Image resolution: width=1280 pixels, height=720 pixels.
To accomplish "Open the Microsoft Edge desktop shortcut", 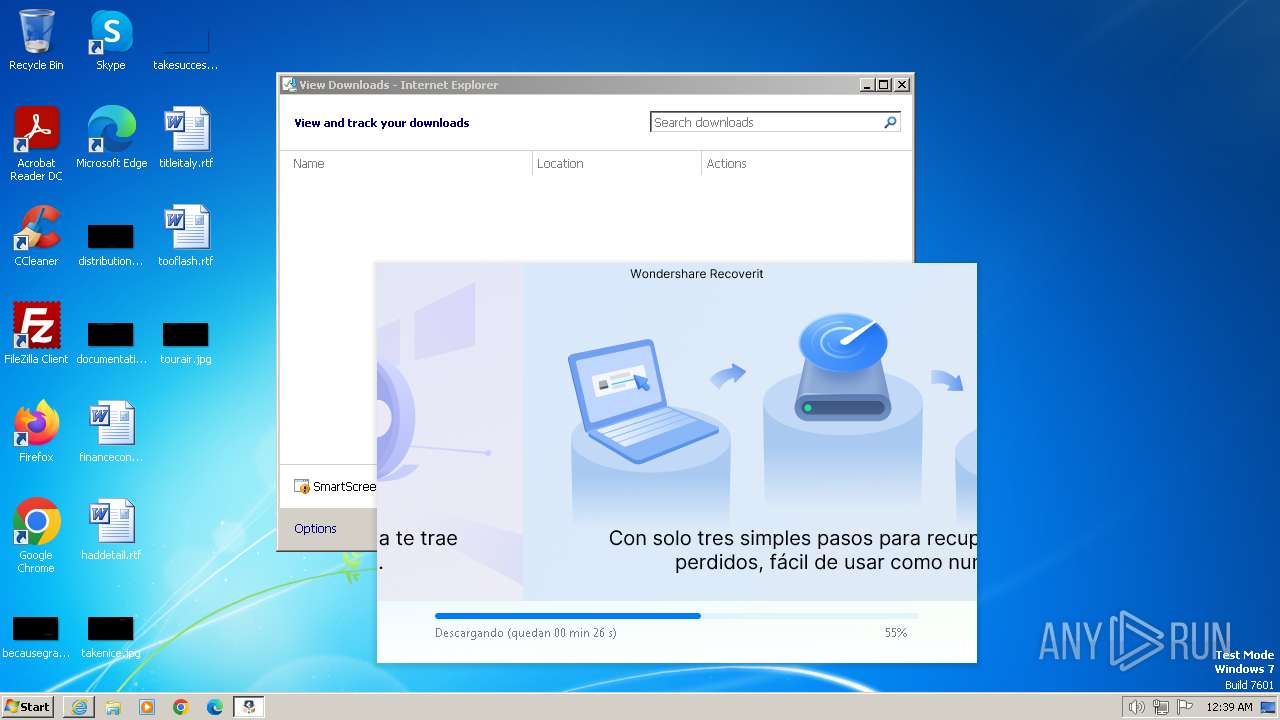I will [x=111, y=137].
